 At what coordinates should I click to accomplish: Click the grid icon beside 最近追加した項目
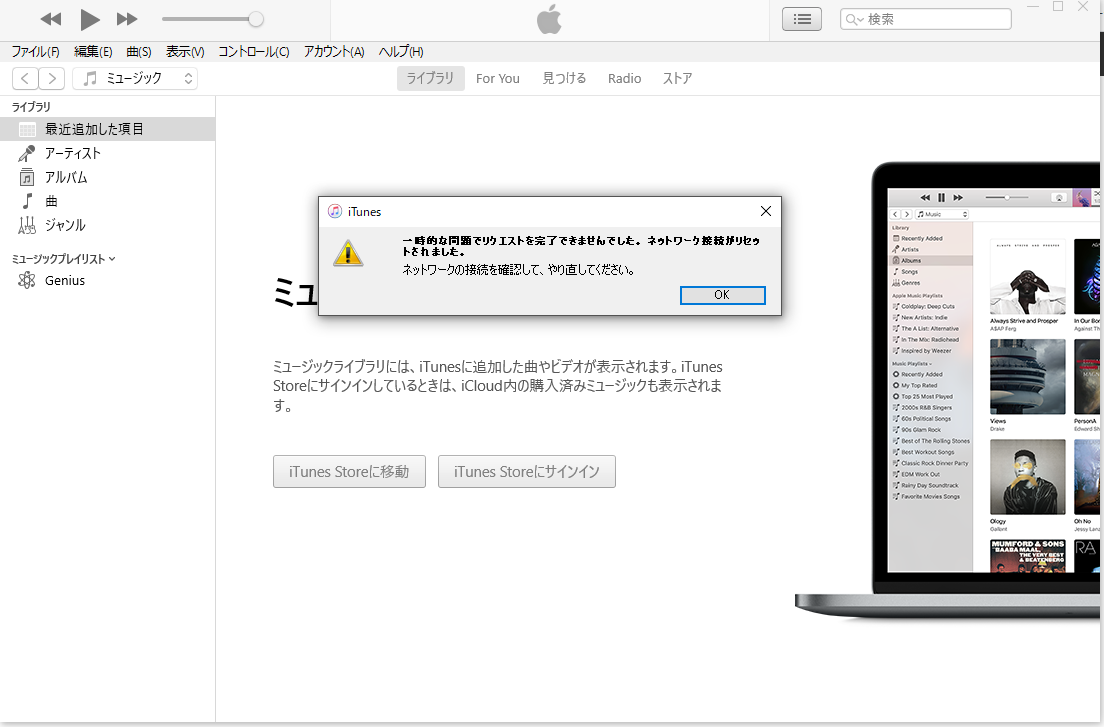click(27, 129)
